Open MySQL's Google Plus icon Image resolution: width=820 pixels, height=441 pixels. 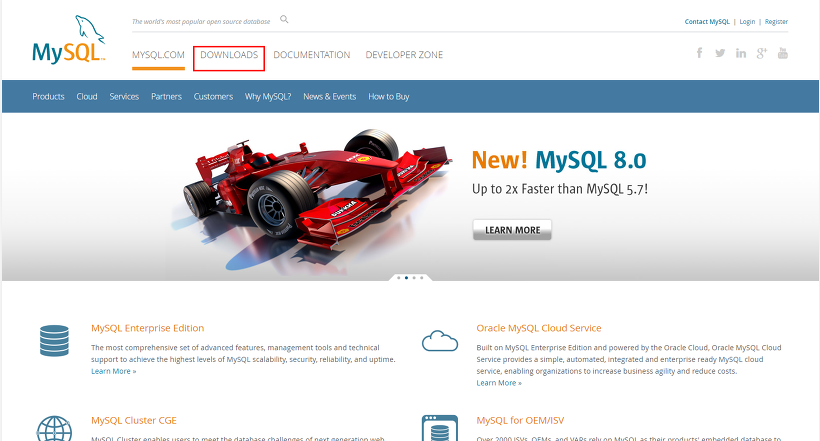761,53
